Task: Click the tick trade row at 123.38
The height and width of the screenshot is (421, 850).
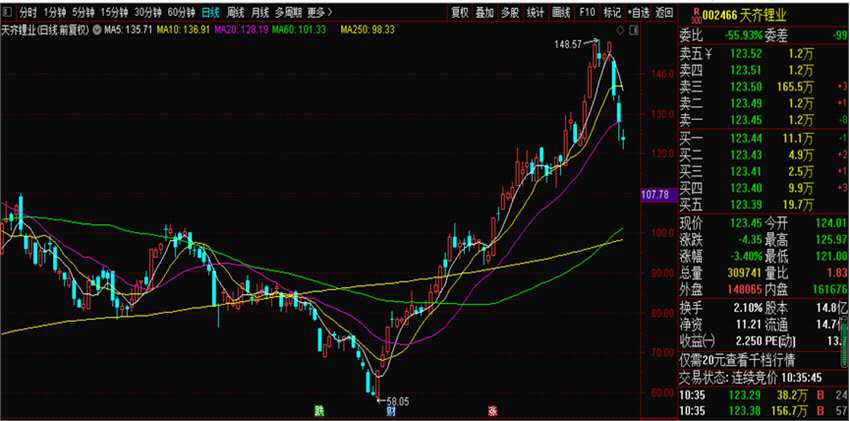Action: pos(764,412)
